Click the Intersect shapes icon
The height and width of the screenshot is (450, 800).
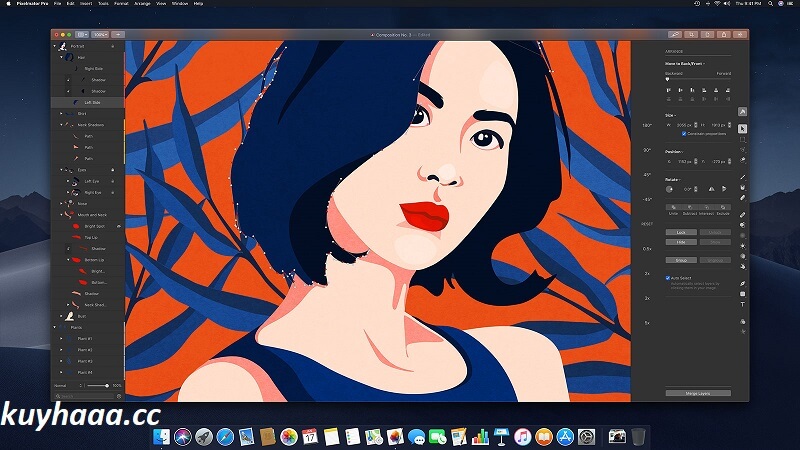coord(706,207)
